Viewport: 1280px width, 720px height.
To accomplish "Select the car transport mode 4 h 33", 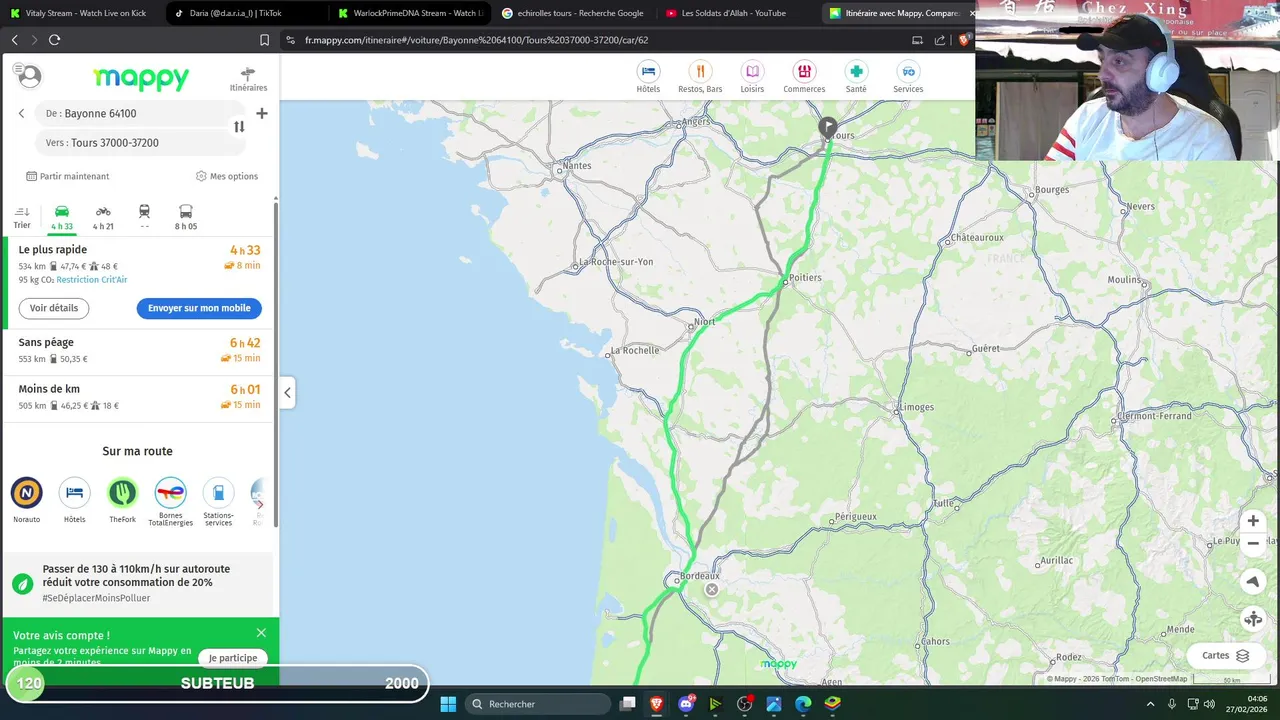I will 62,217.
